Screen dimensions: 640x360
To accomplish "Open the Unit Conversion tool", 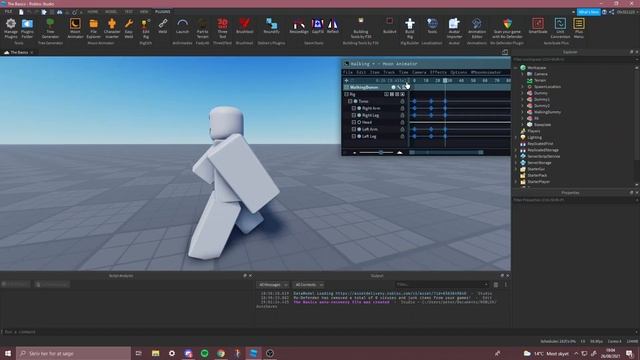I will click(560, 28).
